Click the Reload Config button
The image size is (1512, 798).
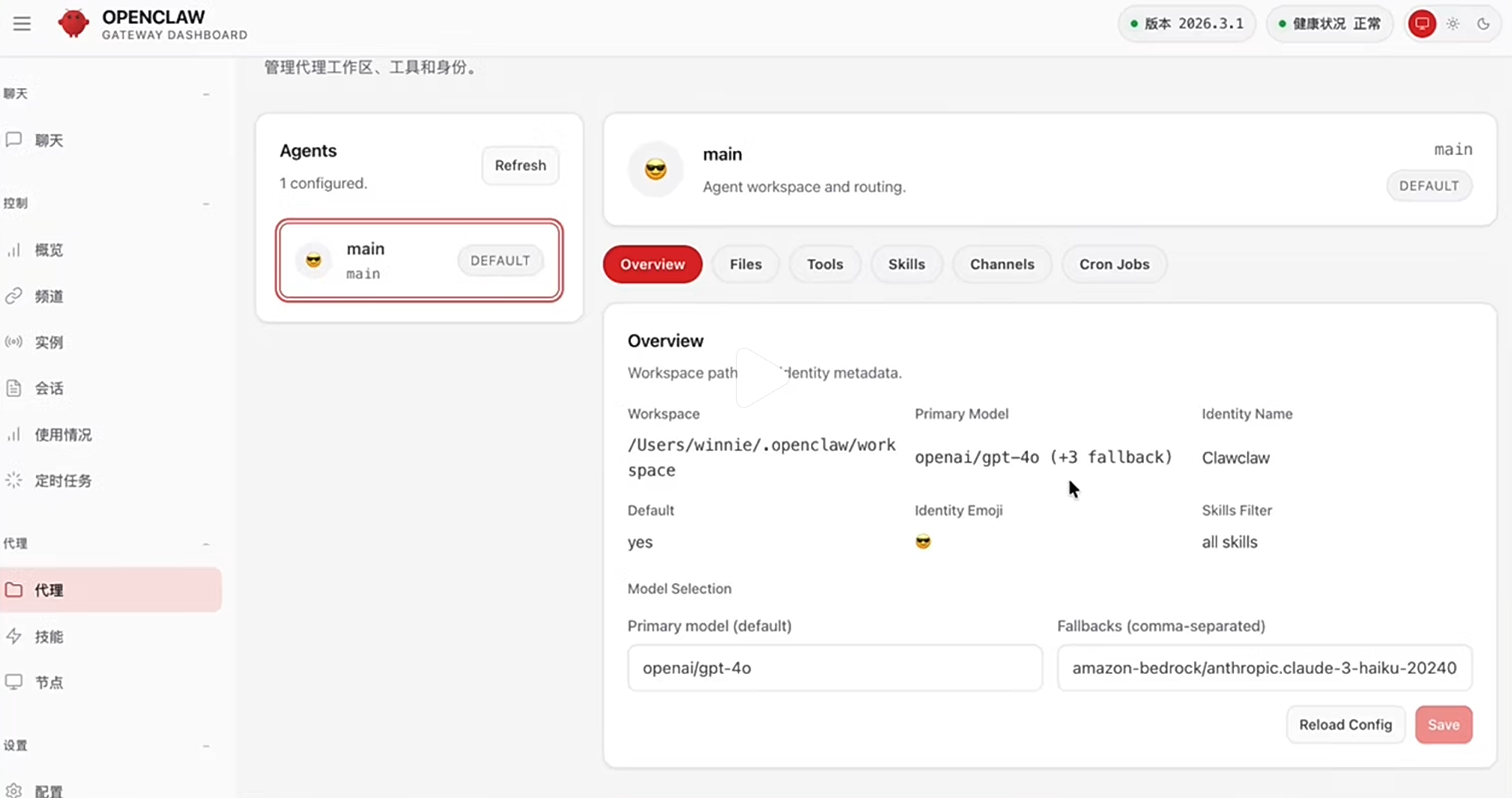tap(1345, 725)
